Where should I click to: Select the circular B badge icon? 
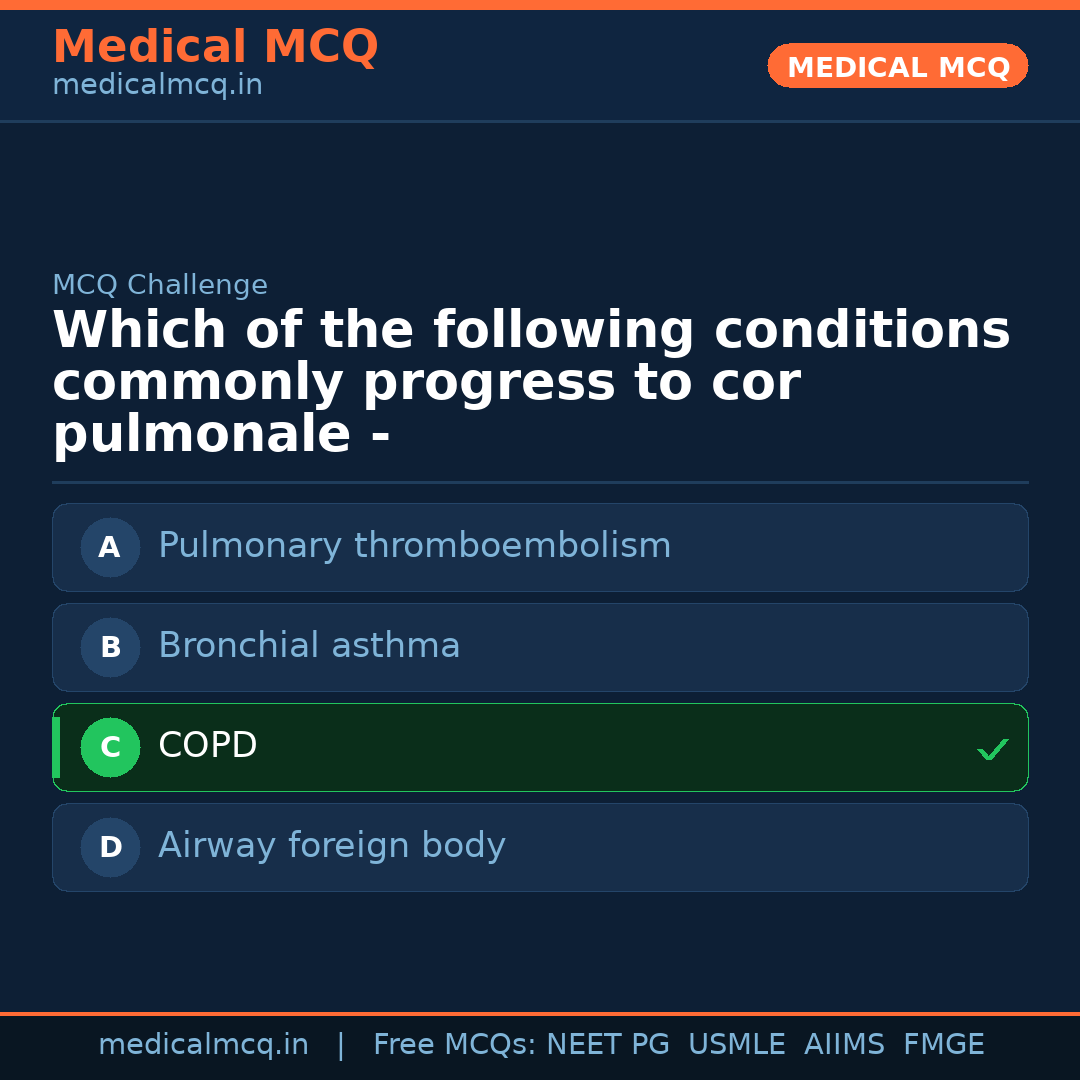(110, 647)
